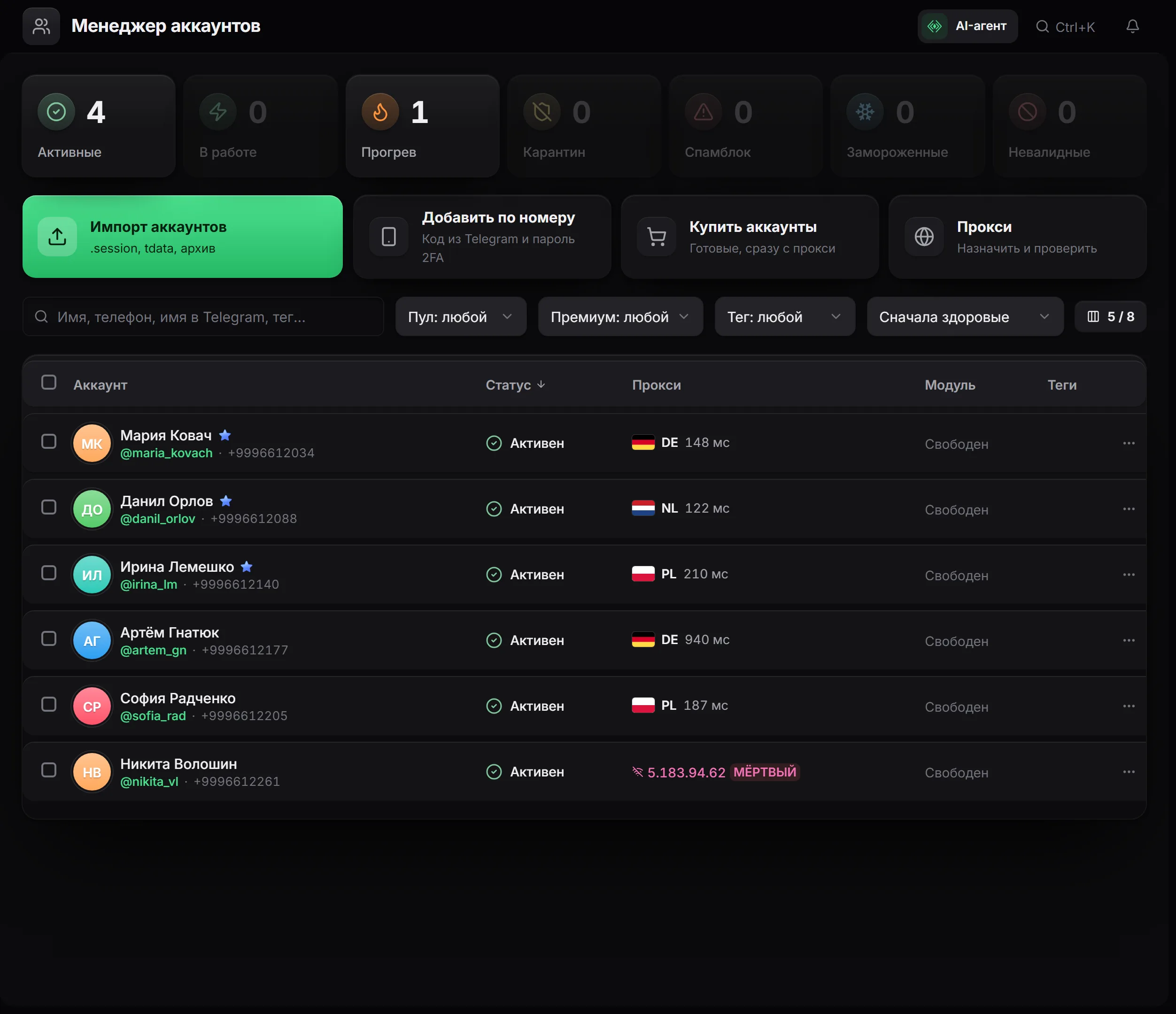
Task: Check the Артём Гнатюк row checkbox
Action: [x=49, y=639]
